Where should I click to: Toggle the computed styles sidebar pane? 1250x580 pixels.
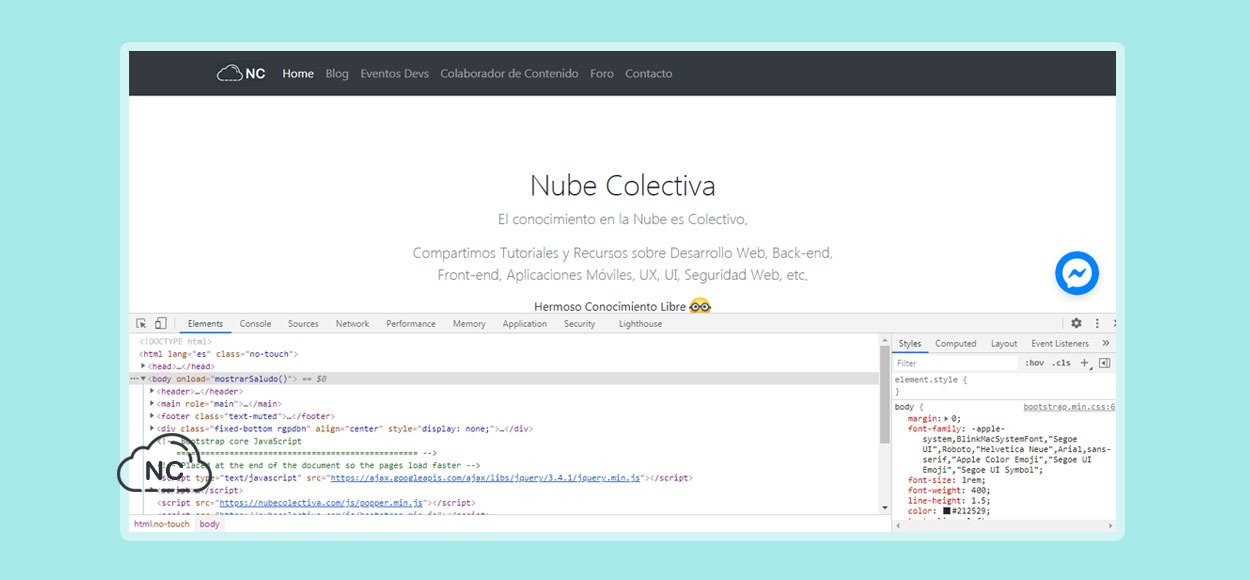point(1104,363)
